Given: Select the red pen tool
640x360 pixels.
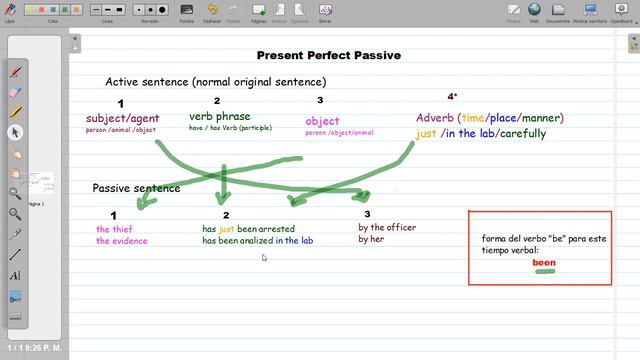Looking at the screenshot, I should coord(16,72).
